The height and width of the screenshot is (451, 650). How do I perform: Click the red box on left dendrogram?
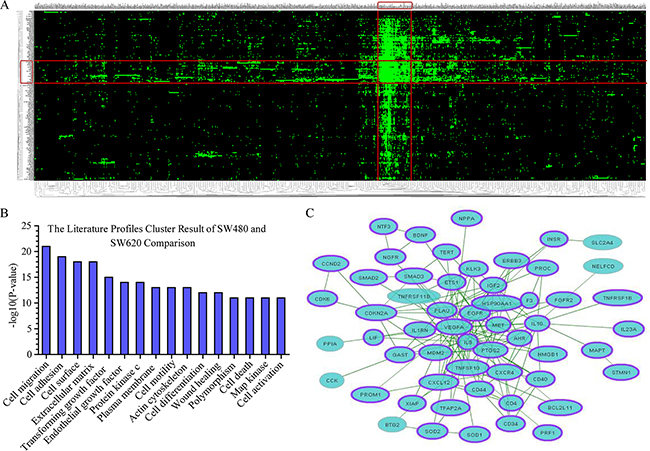pyautogui.click(x=27, y=71)
